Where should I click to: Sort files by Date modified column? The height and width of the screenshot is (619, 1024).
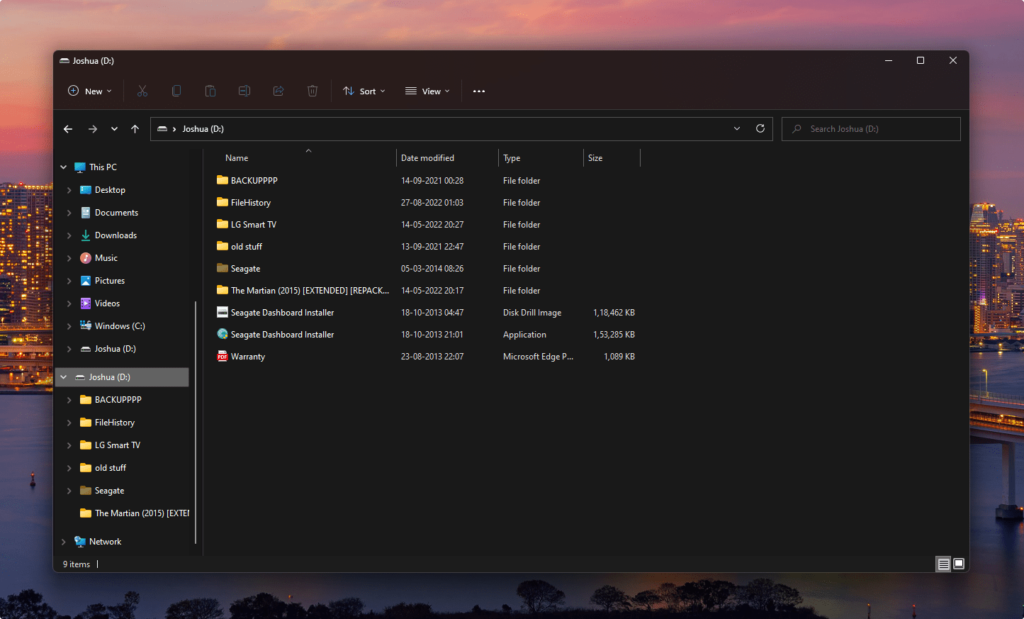[x=428, y=158]
